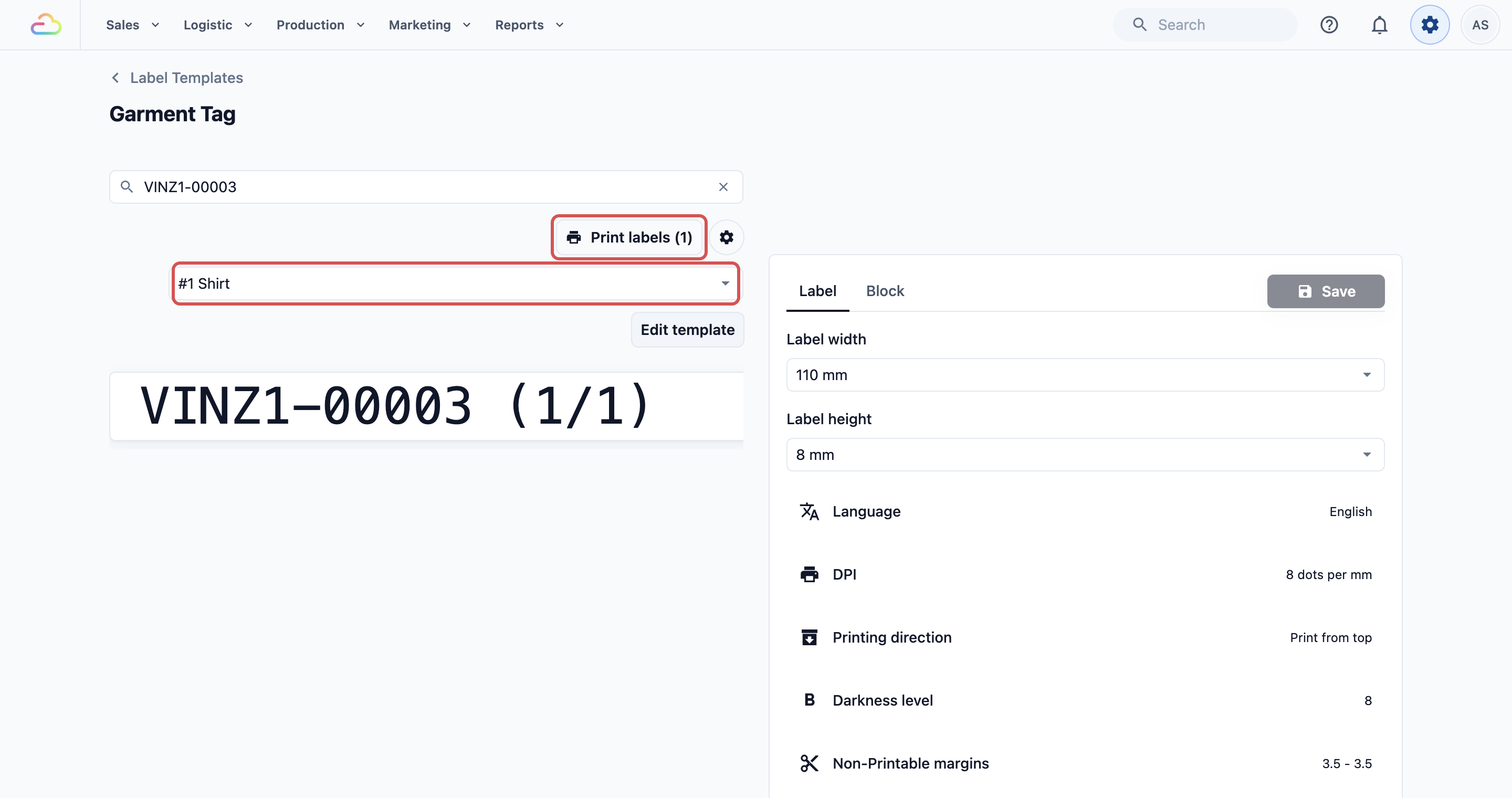Go back to Label Templates
The width and height of the screenshot is (1512, 798).
(177, 78)
